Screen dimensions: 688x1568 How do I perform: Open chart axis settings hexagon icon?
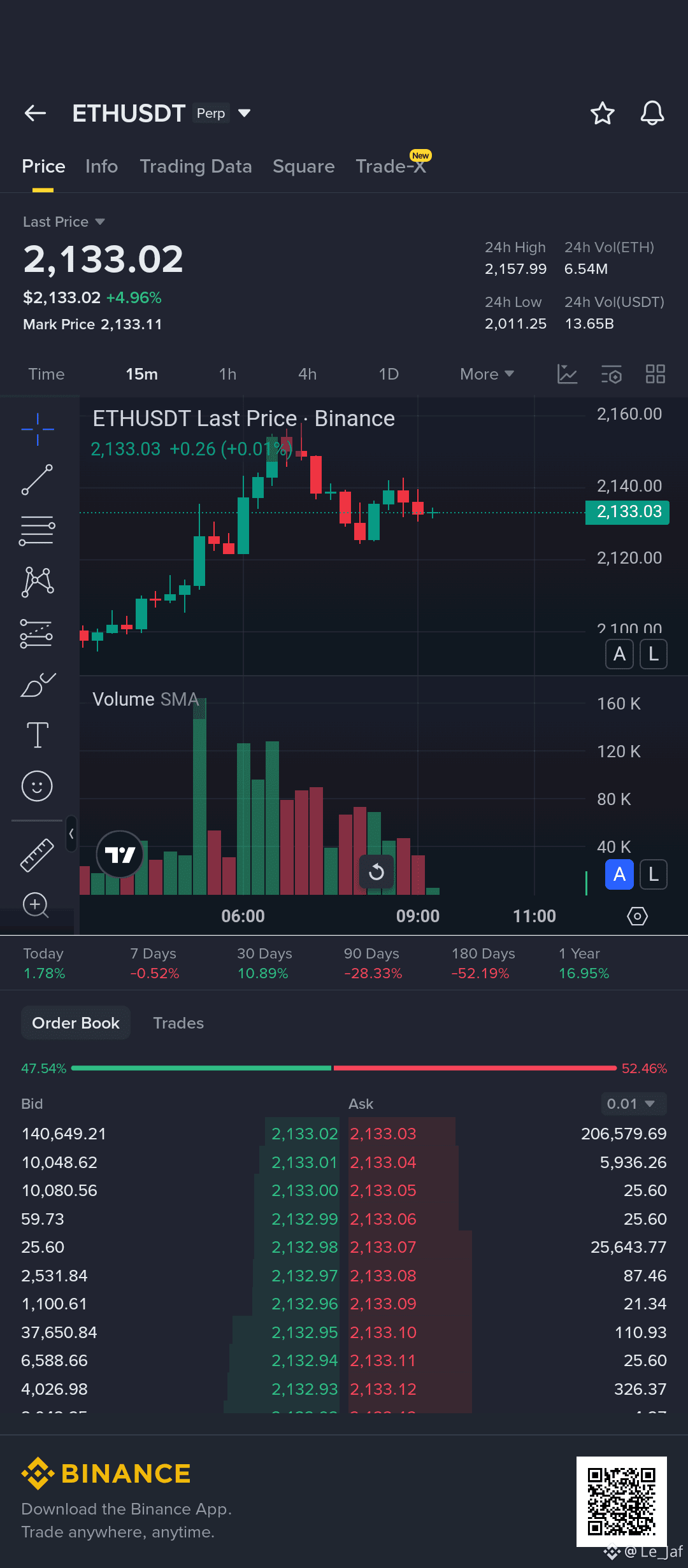(x=637, y=916)
